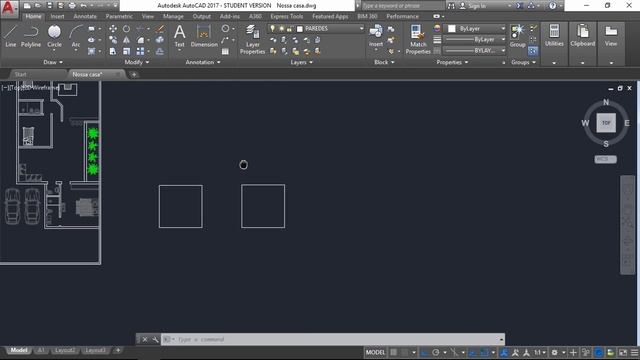The width and height of the screenshot is (640, 360).
Task: Expand the Annotation panel
Action: [x=203, y=62]
